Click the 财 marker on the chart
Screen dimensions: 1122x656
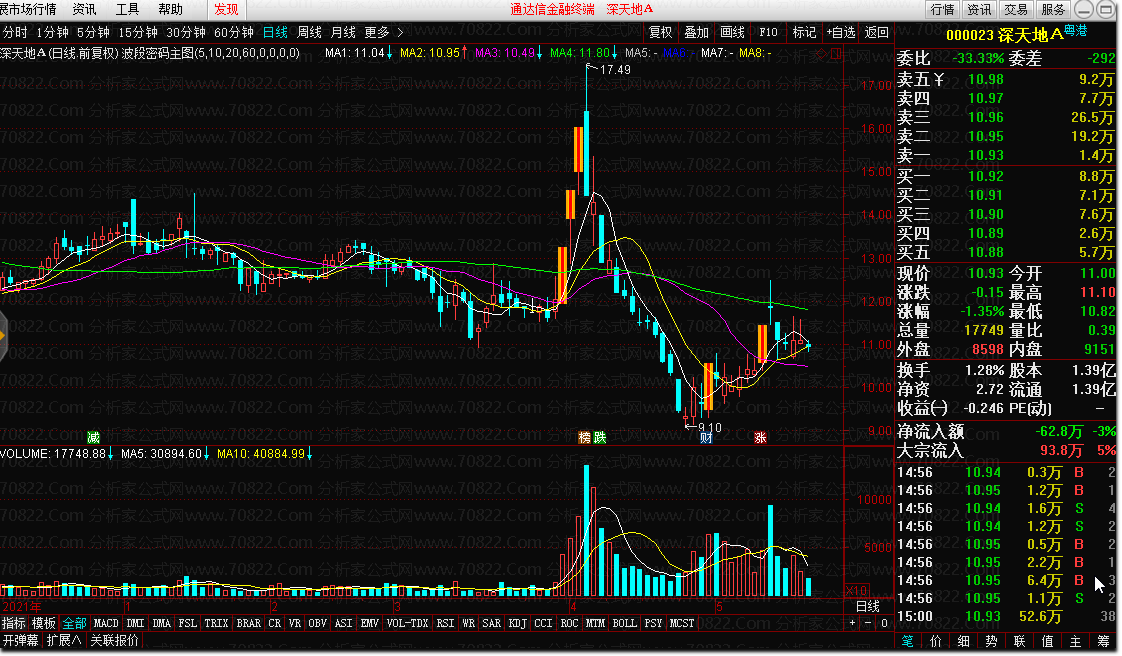click(706, 438)
